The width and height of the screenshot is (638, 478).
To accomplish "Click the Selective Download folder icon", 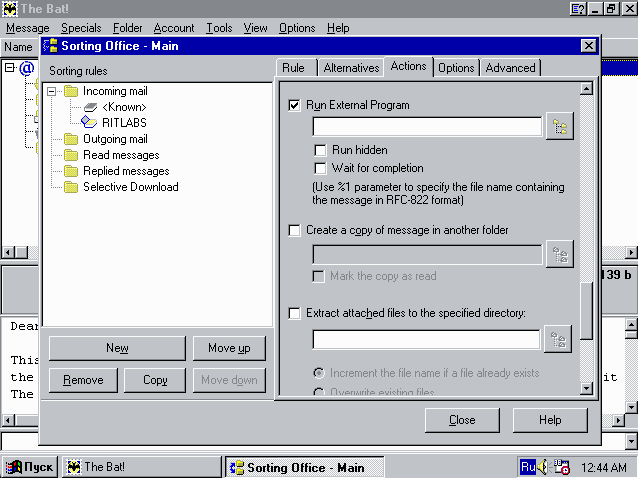I will [71, 187].
